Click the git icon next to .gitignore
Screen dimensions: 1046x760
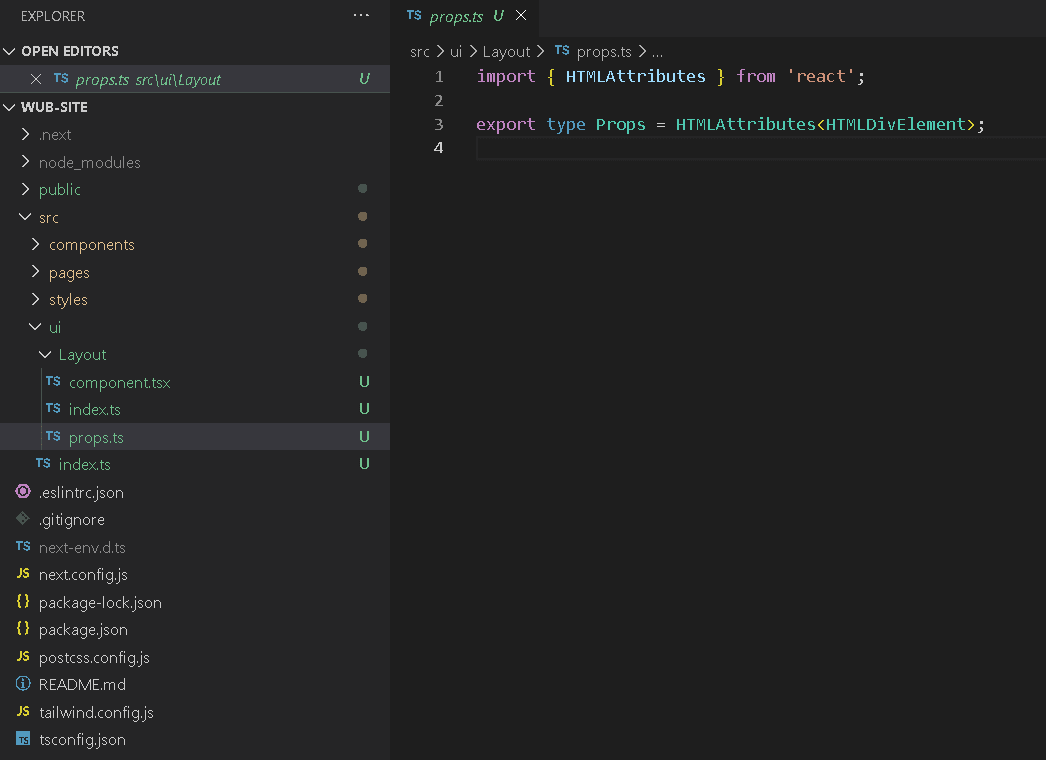tap(23, 519)
